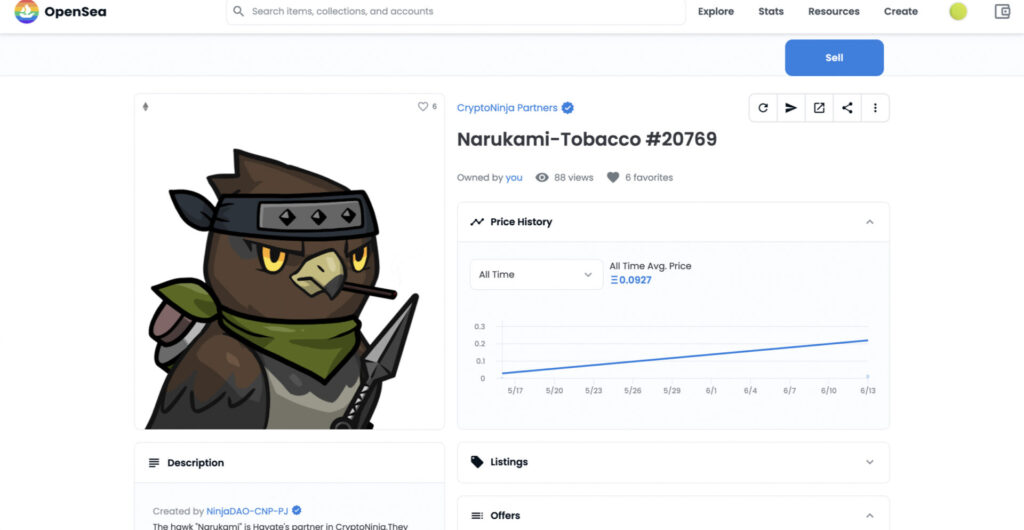Click the NFT title Narukami-Tobacco #20769

coord(586,139)
